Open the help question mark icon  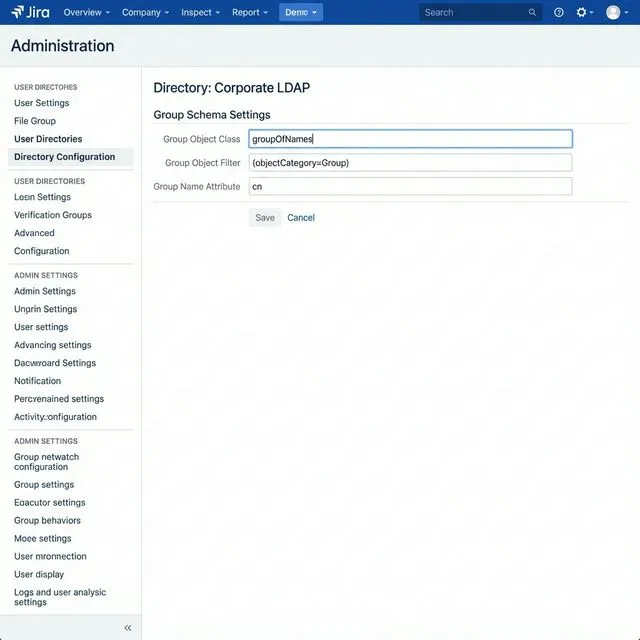559,13
